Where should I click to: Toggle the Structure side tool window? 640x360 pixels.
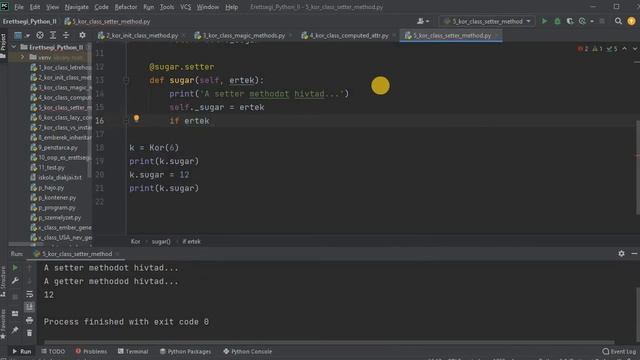tap(3, 281)
